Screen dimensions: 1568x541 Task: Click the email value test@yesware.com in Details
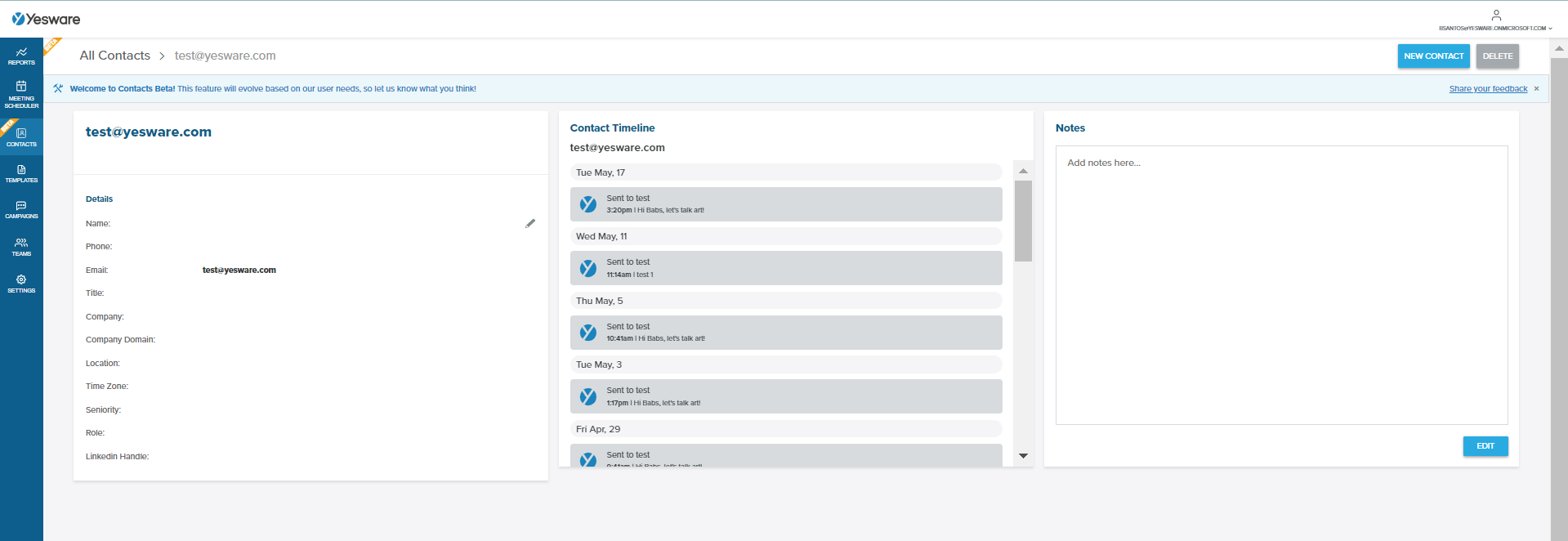pos(239,270)
